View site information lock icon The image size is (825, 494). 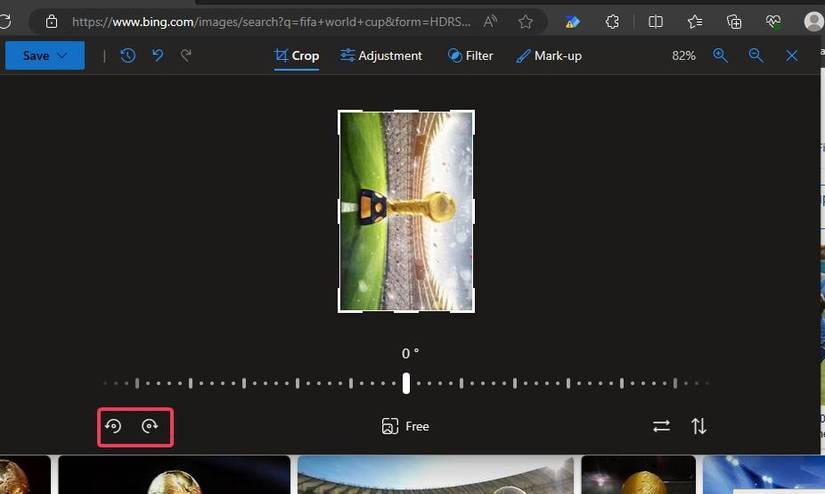tap(51, 22)
